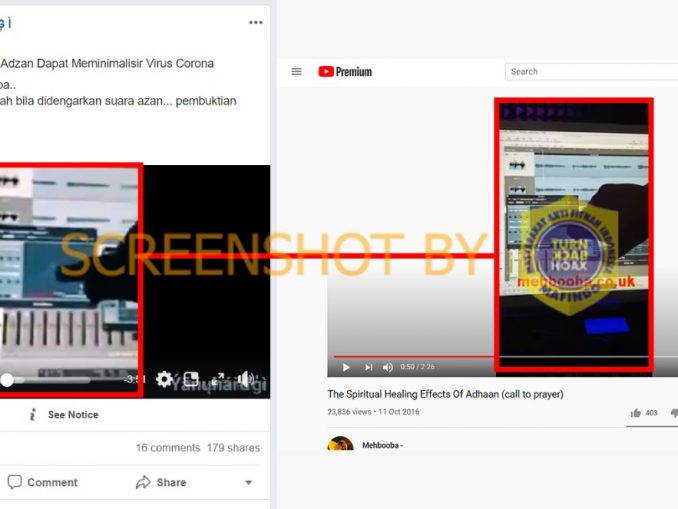Screen dimensions: 678x509
Task: Click post text 'Adzan Dapat Meminimalisir Virus Corona'
Action: point(107,64)
